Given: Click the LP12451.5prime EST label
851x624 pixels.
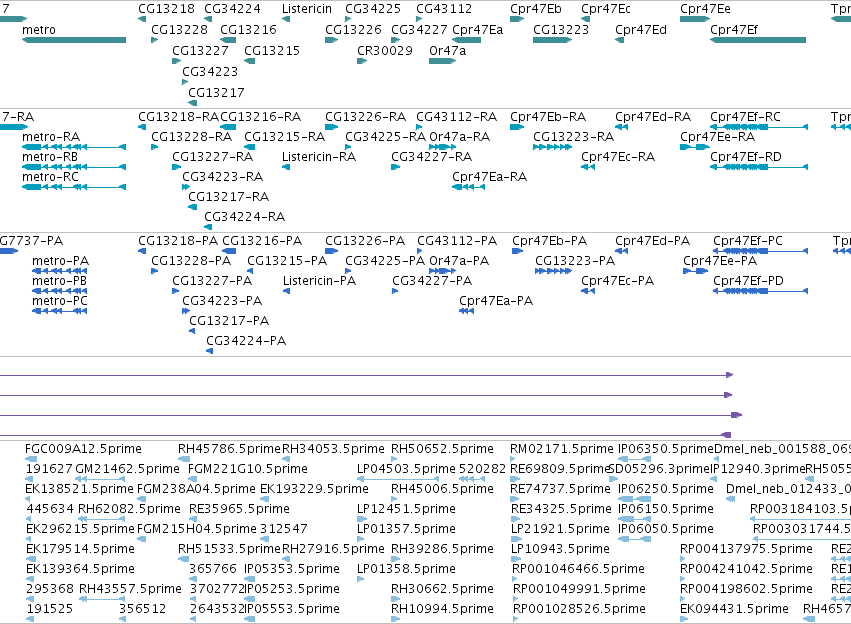Looking at the screenshot, I should pyautogui.click(x=407, y=510).
